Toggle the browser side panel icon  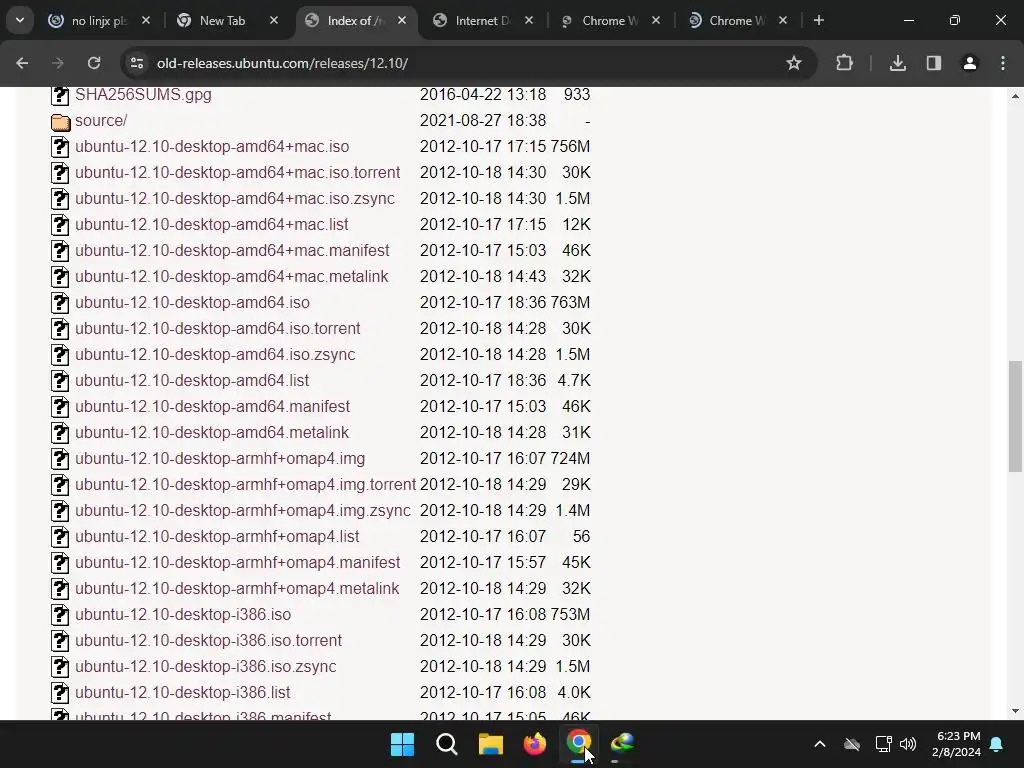click(x=934, y=63)
